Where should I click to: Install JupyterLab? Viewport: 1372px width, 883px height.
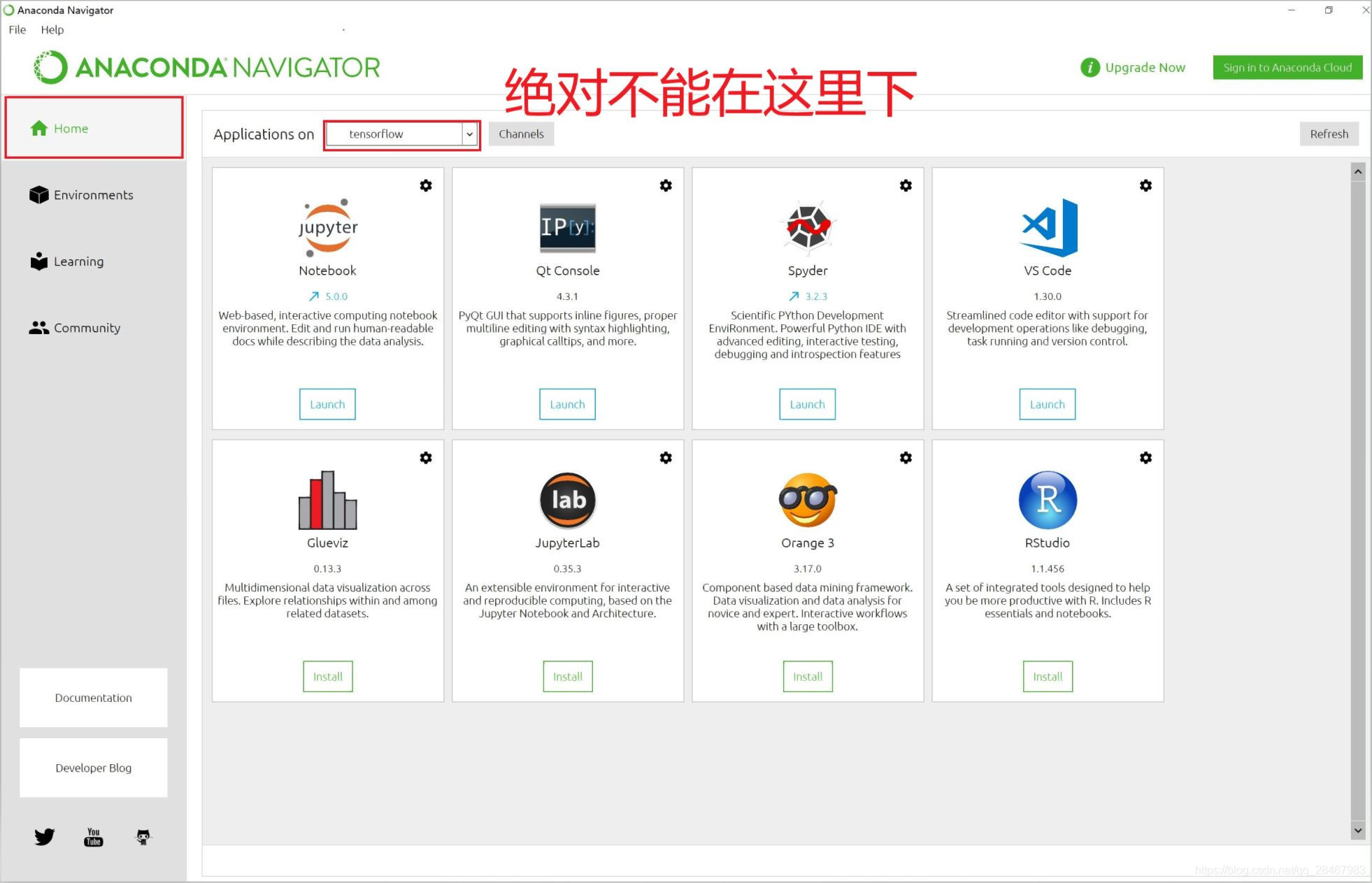(x=568, y=676)
